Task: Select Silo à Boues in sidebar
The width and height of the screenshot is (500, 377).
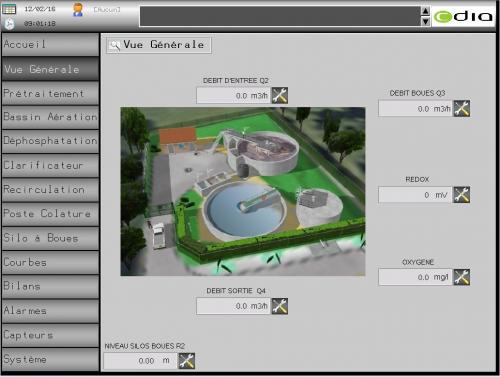Action: [x=50, y=238]
